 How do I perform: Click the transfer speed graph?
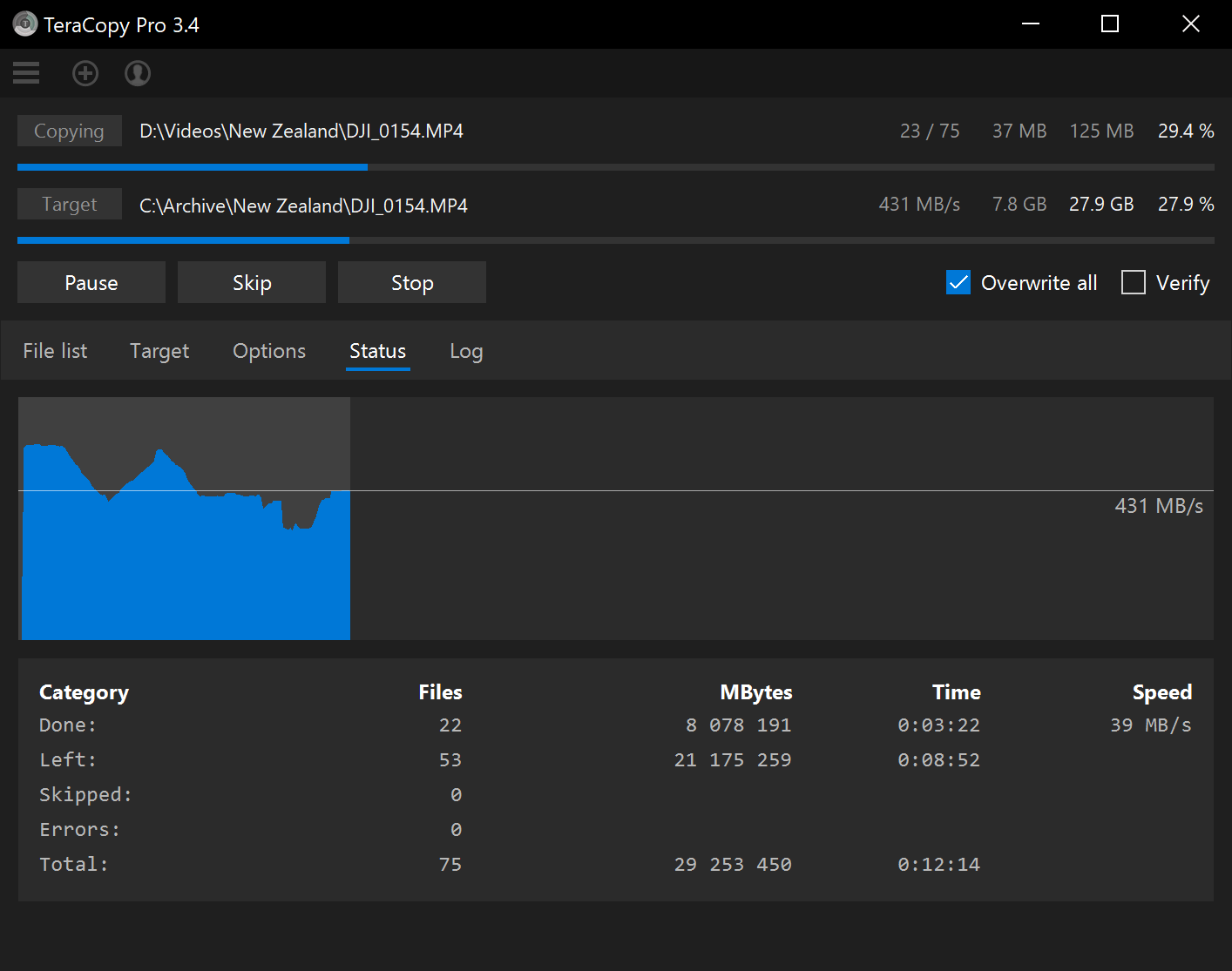point(616,518)
